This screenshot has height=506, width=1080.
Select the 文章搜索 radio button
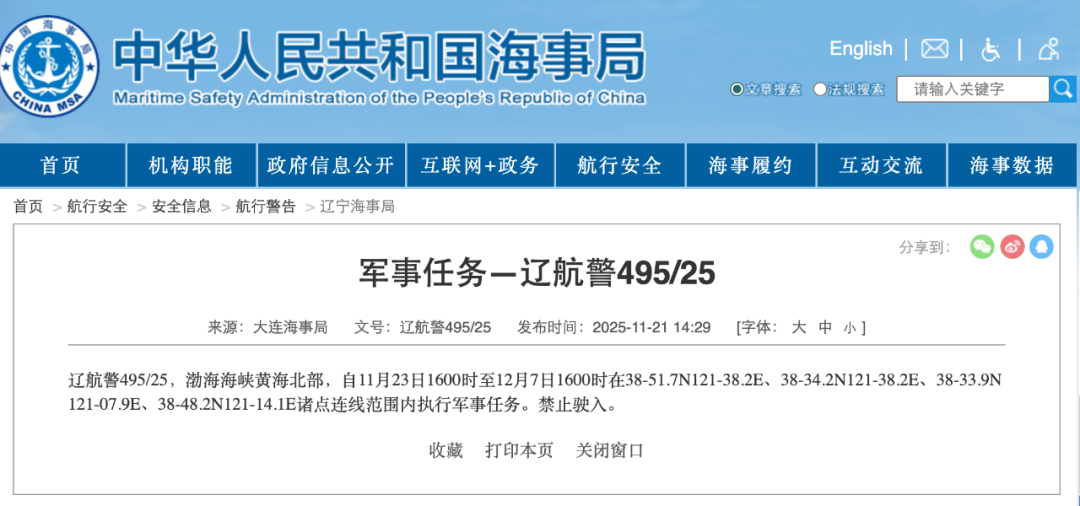point(737,89)
